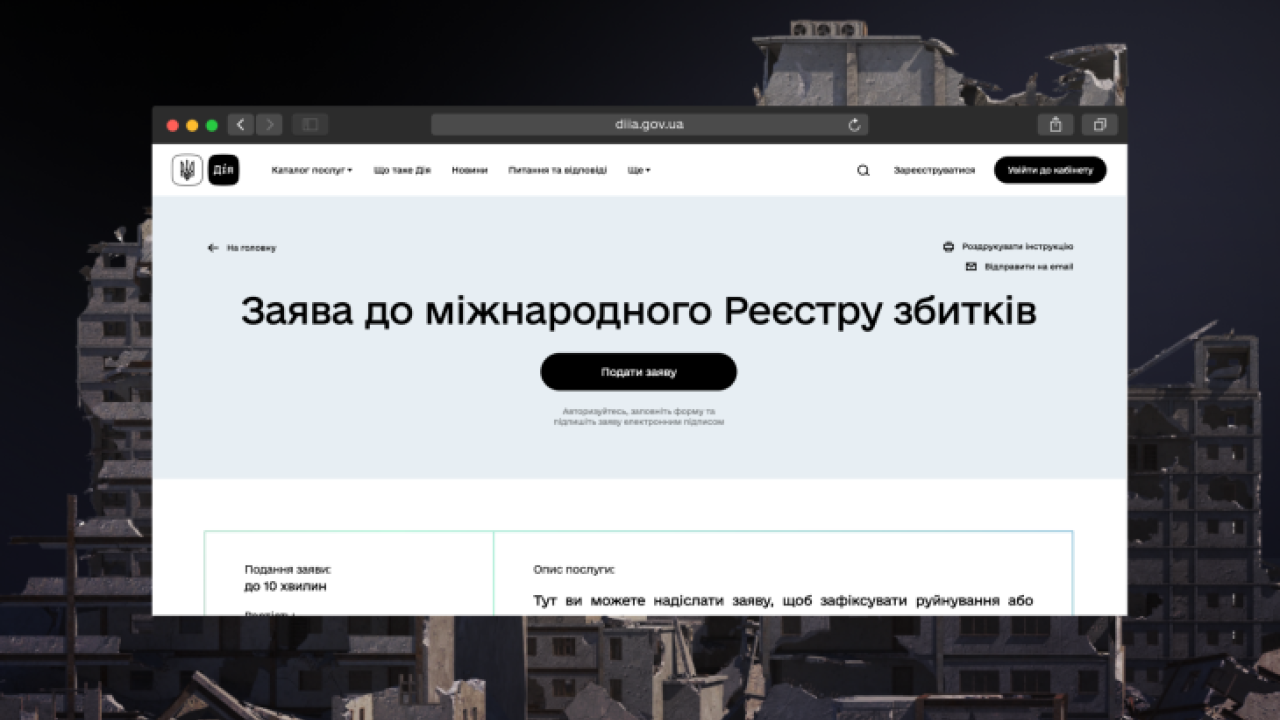The image size is (1280, 720).
Task: Minimize the Safari window with the yellow button
Action: (192, 125)
